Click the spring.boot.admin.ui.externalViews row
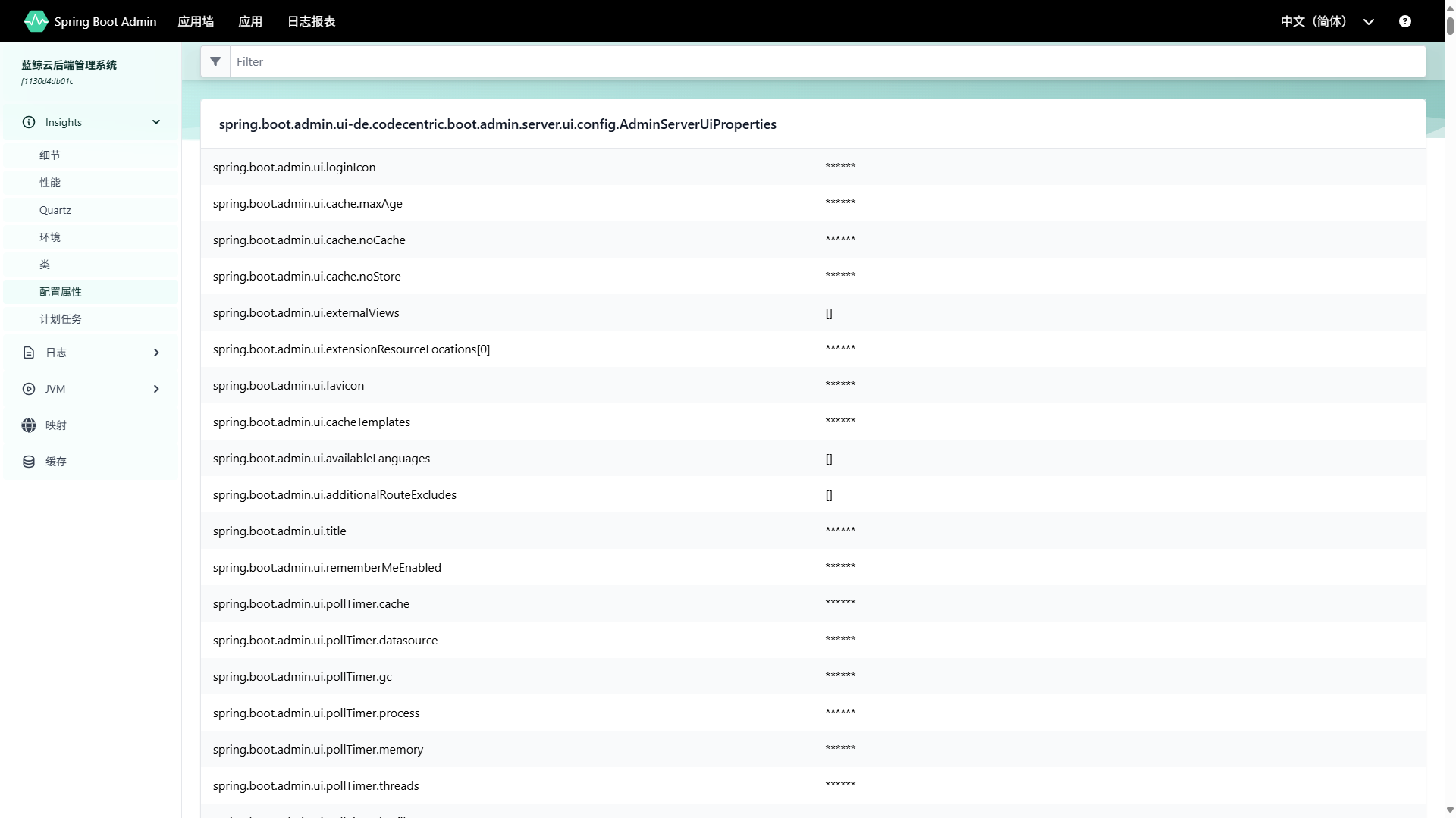 tap(813, 312)
